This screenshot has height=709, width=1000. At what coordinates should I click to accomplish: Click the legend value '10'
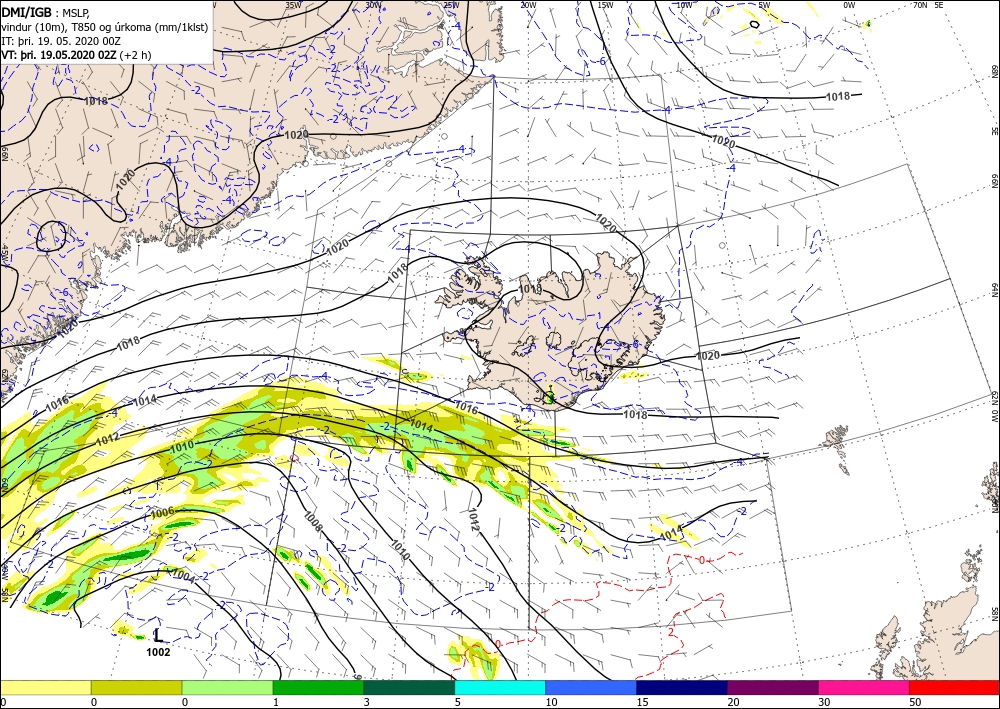pyautogui.click(x=551, y=702)
